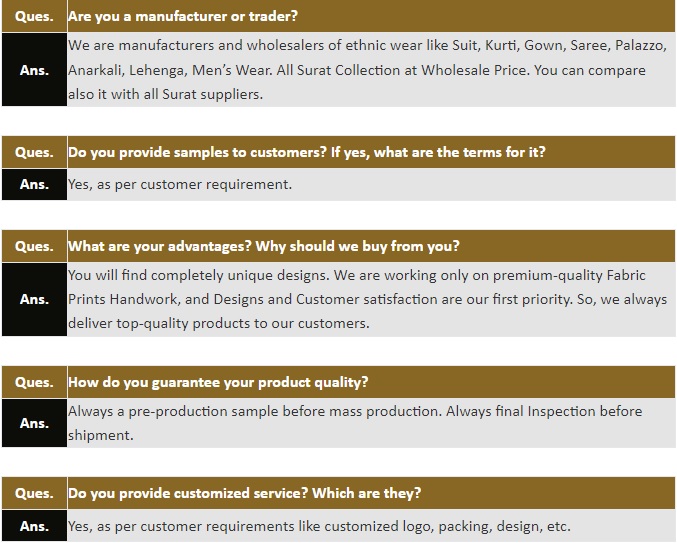Select the Ques. label for the advantages question

click(x=34, y=246)
